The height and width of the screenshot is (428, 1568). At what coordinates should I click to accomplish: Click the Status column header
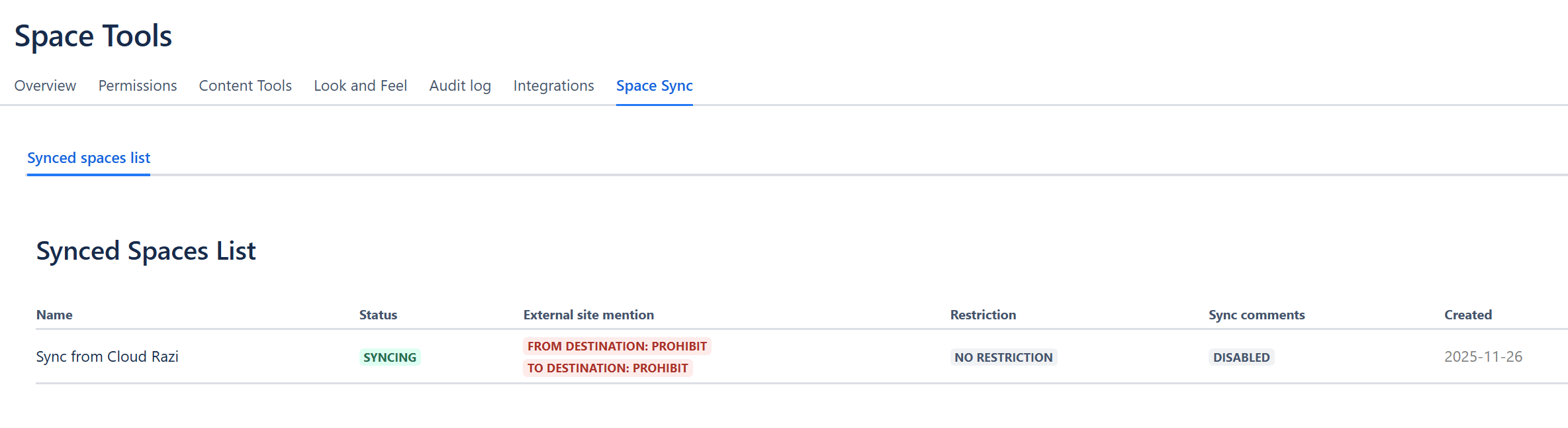[378, 315]
